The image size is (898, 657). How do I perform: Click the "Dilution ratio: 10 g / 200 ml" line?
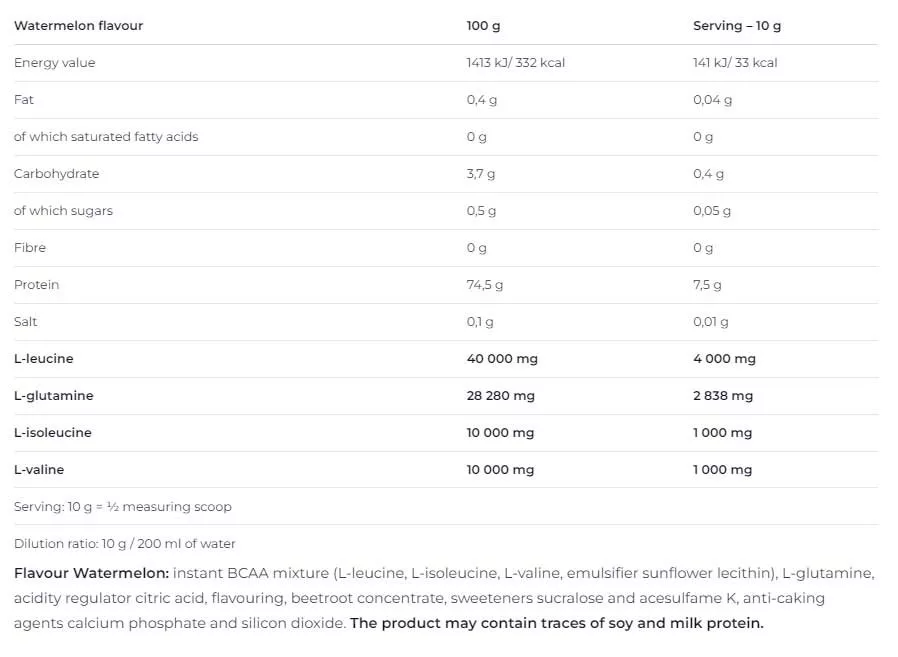pyautogui.click(x=125, y=544)
